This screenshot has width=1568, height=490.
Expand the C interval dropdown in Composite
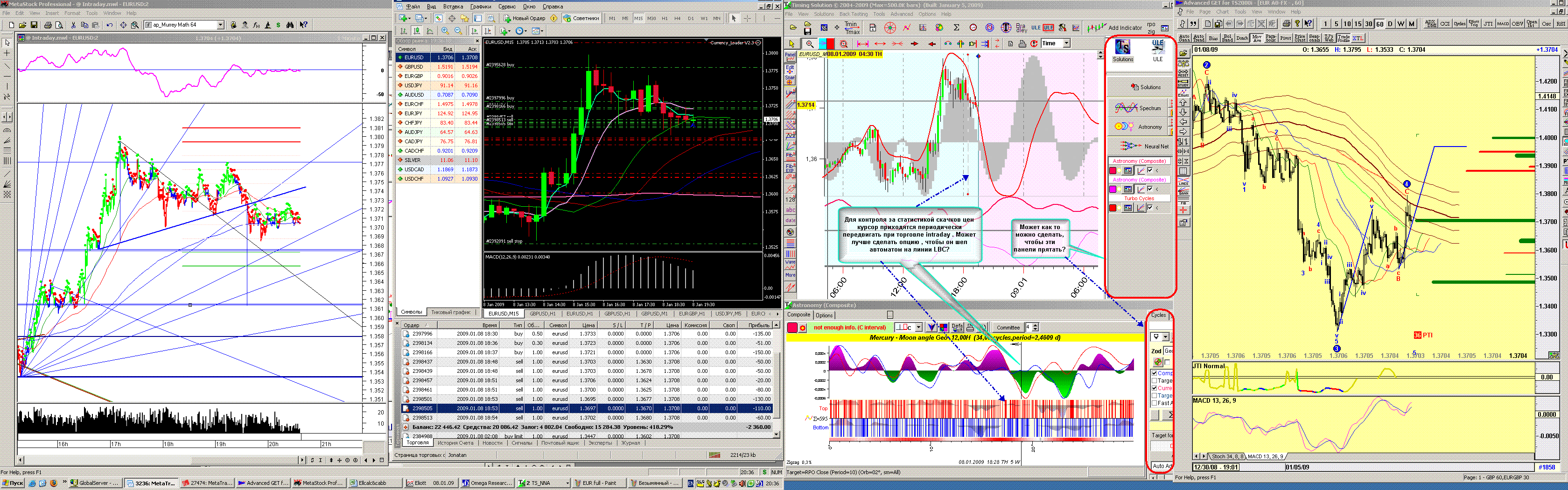click(920, 328)
